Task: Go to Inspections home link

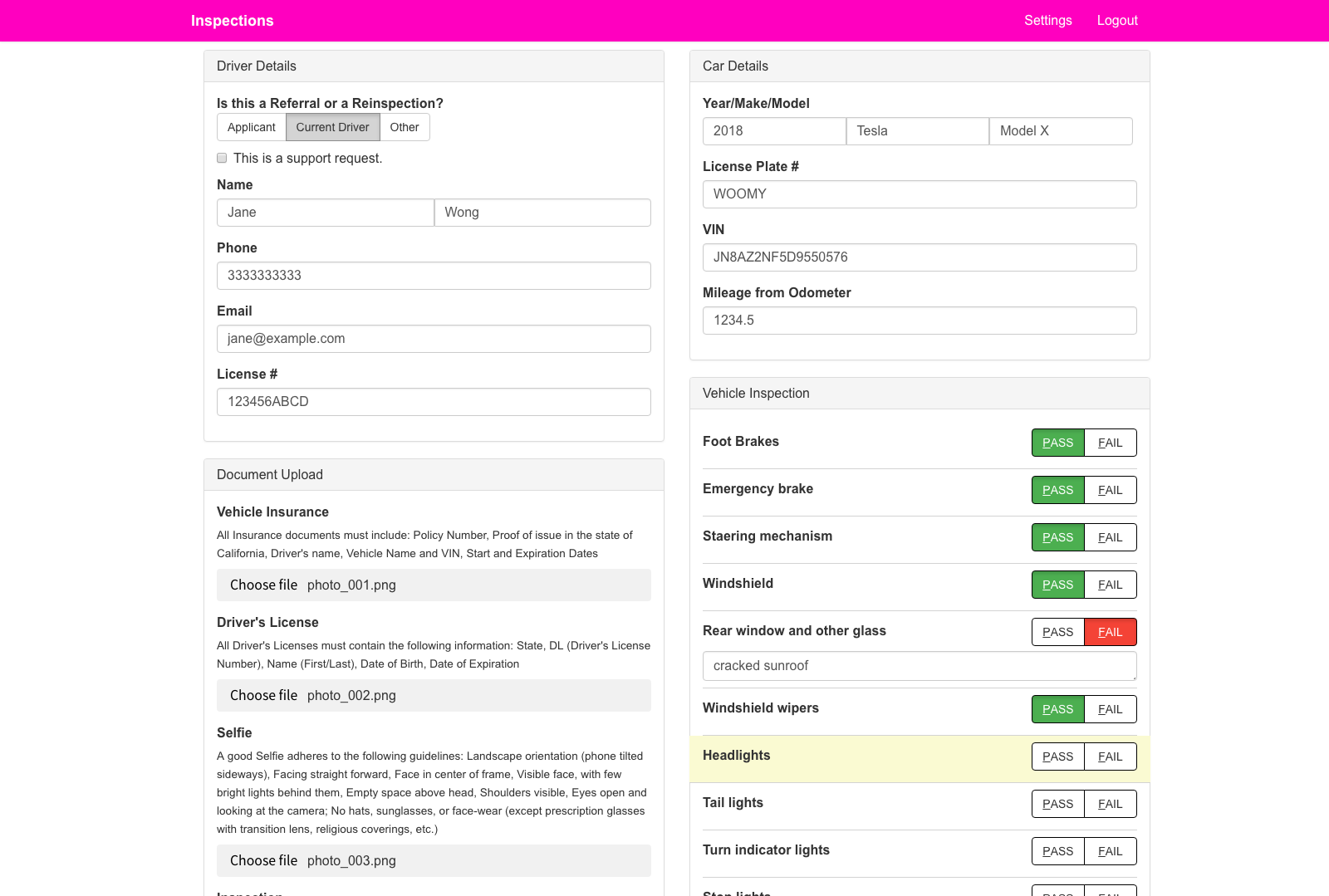Action: [232, 21]
